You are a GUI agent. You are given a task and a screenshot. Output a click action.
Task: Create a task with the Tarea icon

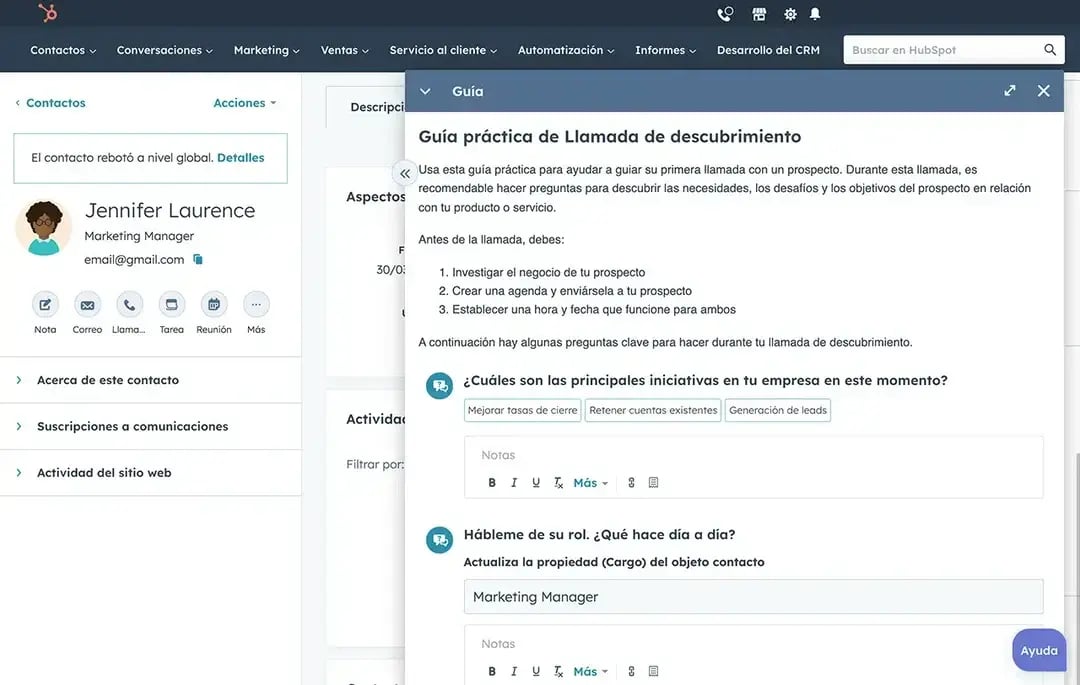click(x=172, y=304)
